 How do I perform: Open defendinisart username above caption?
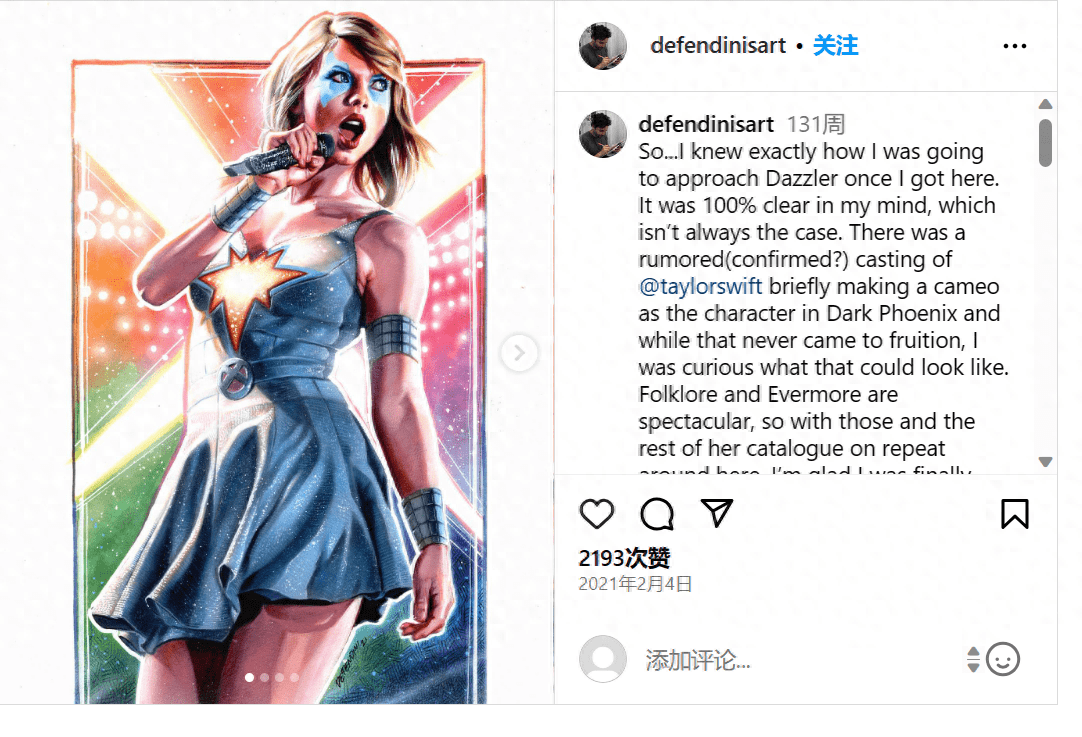tap(706, 124)
